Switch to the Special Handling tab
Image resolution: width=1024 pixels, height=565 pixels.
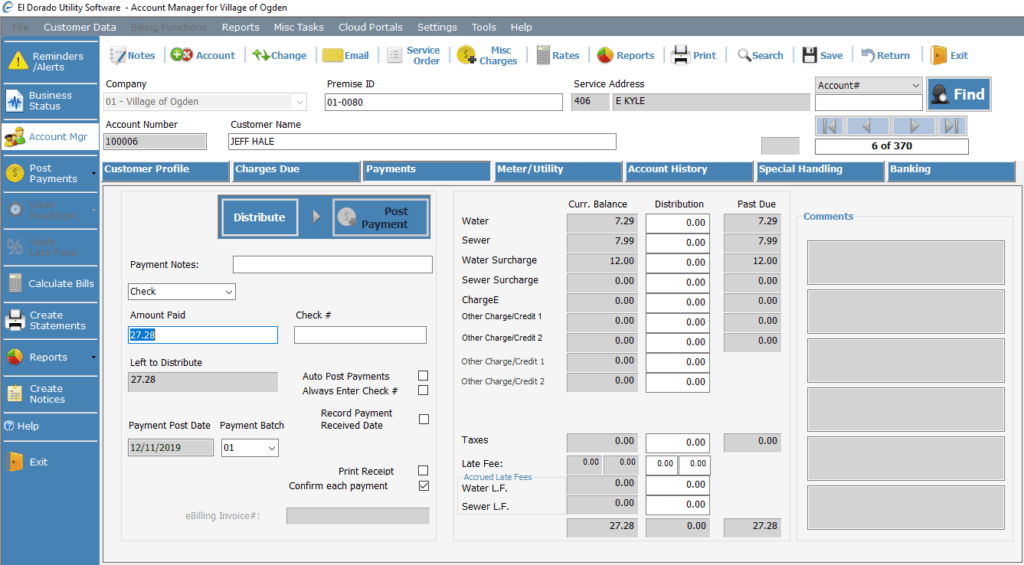coord(820,170)
